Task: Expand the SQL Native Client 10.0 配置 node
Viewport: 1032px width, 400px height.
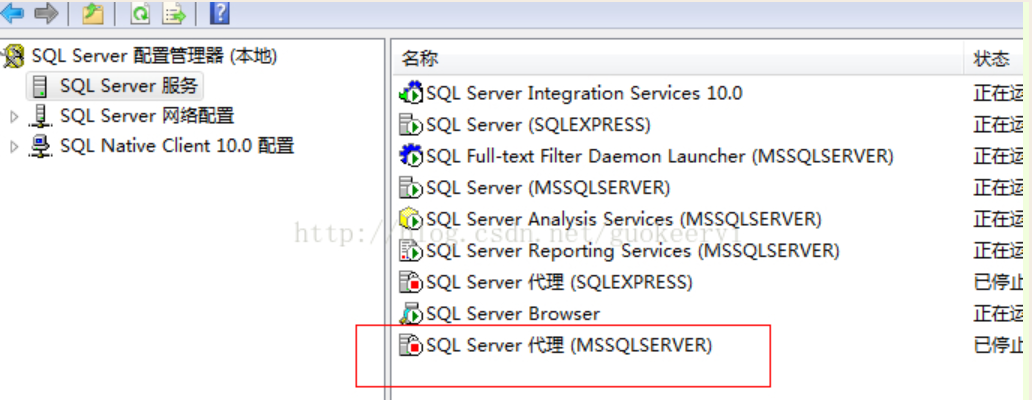Action: click(14, 147)
